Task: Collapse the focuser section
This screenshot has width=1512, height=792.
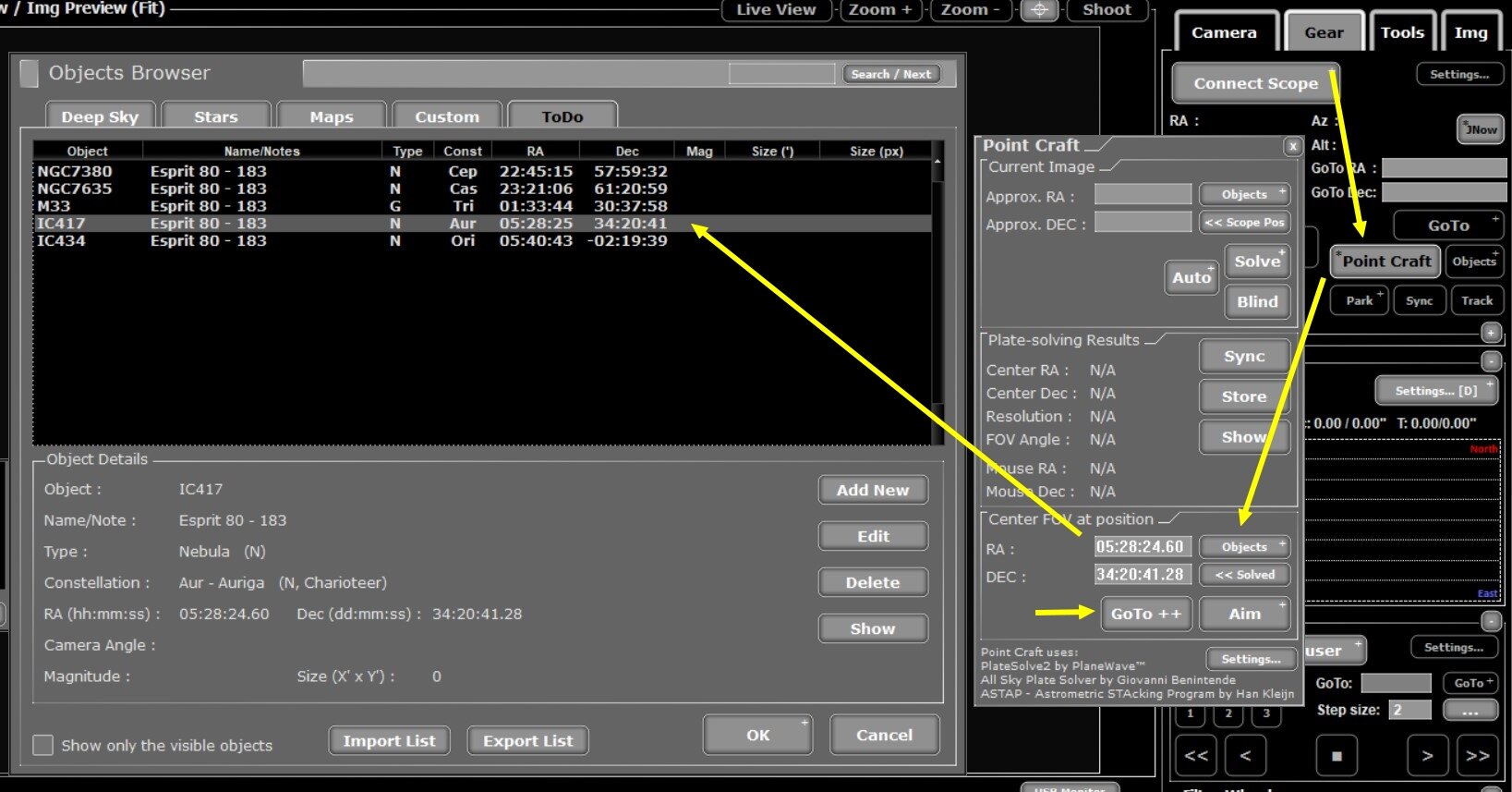Action: pos(1491,621)
